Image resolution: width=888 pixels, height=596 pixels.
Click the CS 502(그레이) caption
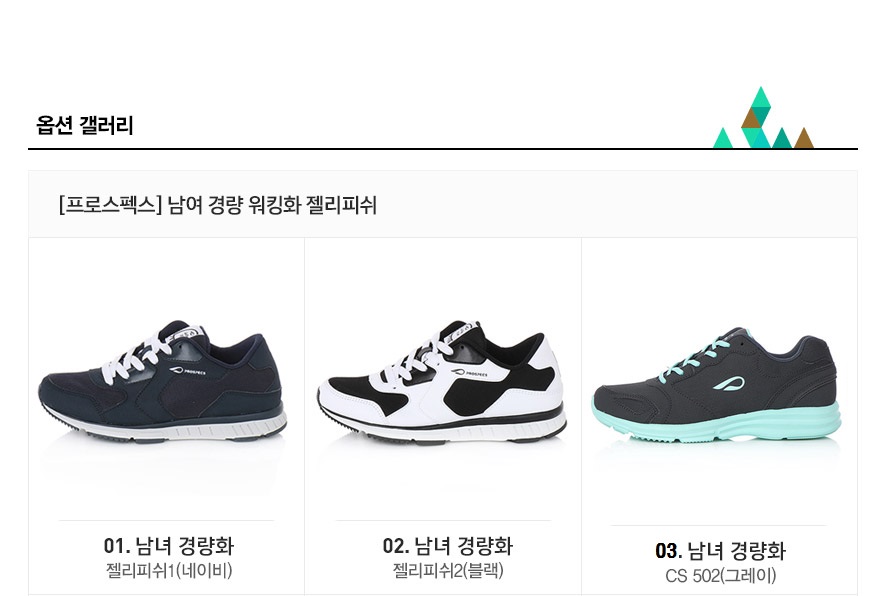coord(720,576)
